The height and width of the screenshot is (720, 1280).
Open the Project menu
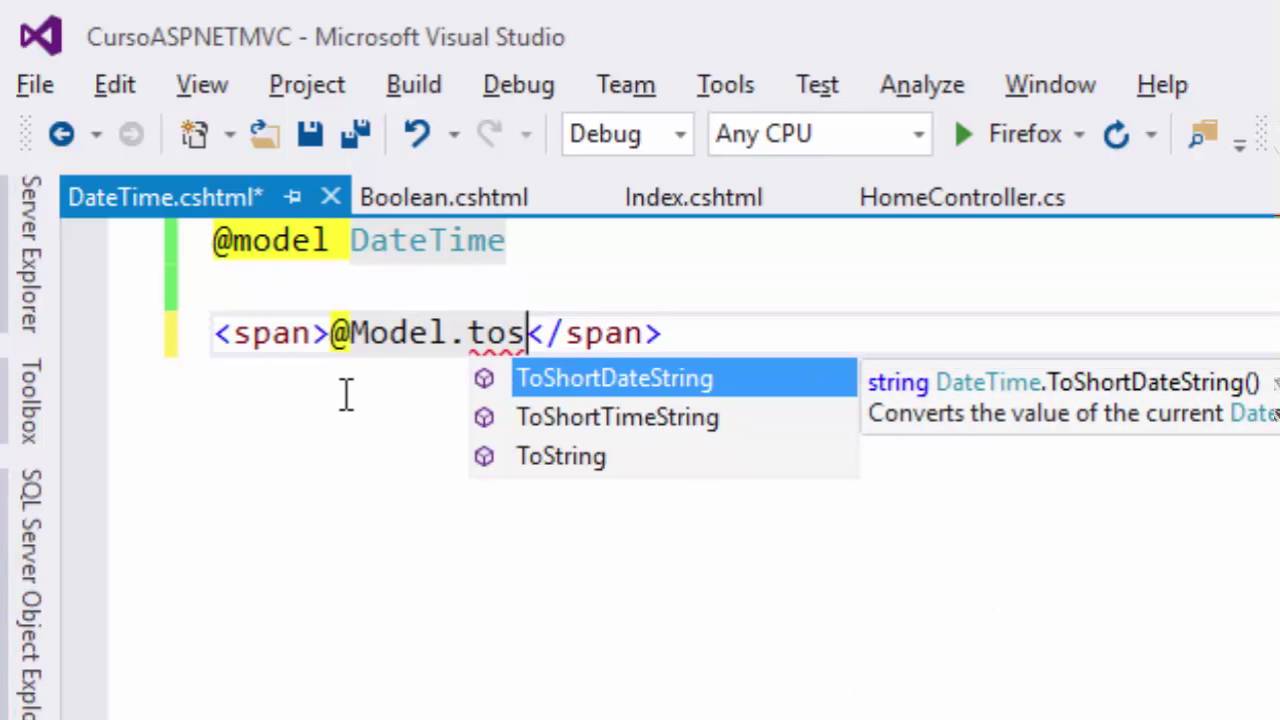[307, 85]
